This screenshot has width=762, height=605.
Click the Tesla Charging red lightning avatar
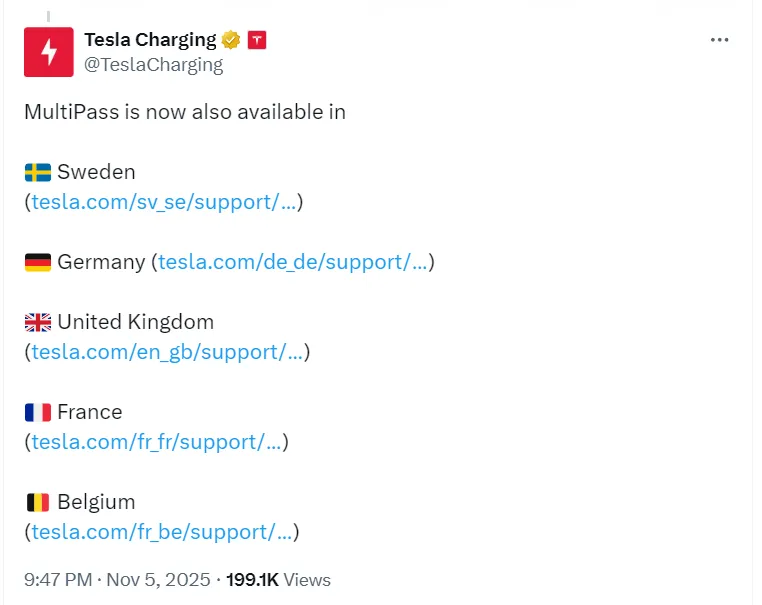pos(48,52)
